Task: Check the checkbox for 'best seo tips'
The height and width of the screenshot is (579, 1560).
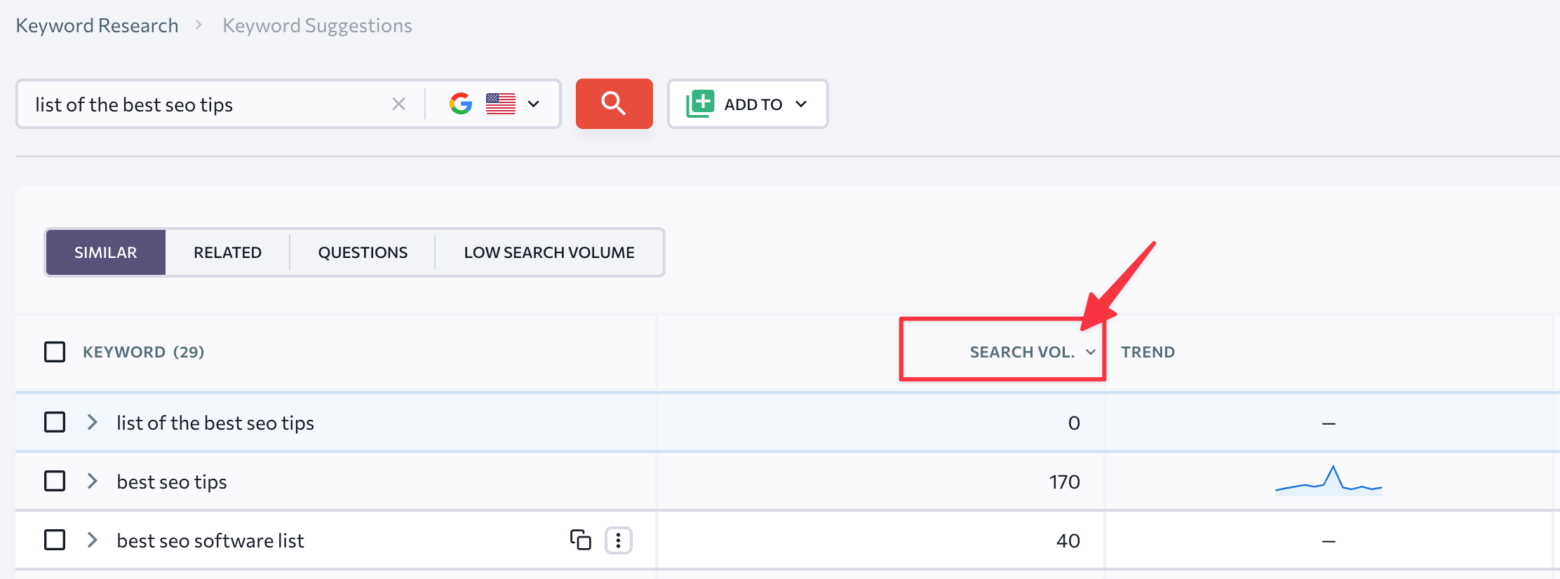Action: tap(55, 481)
